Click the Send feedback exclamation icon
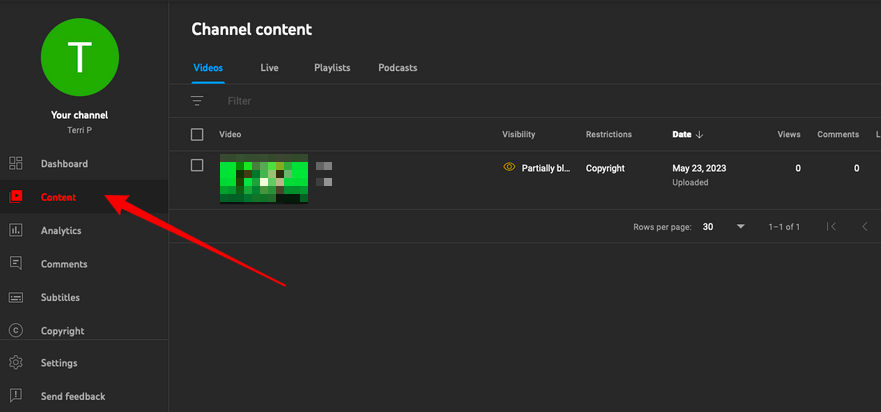881x412 pixels. click(x=16, y=396)
